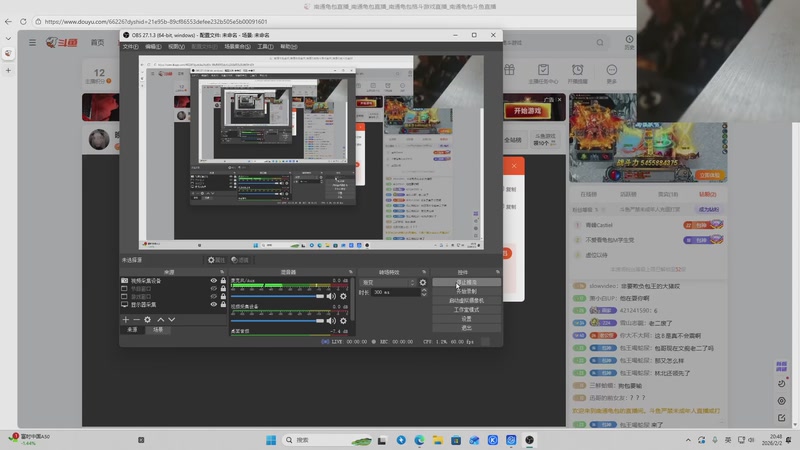
Task: Click the 300 ms duration field
Action: [x=395, y=292]
